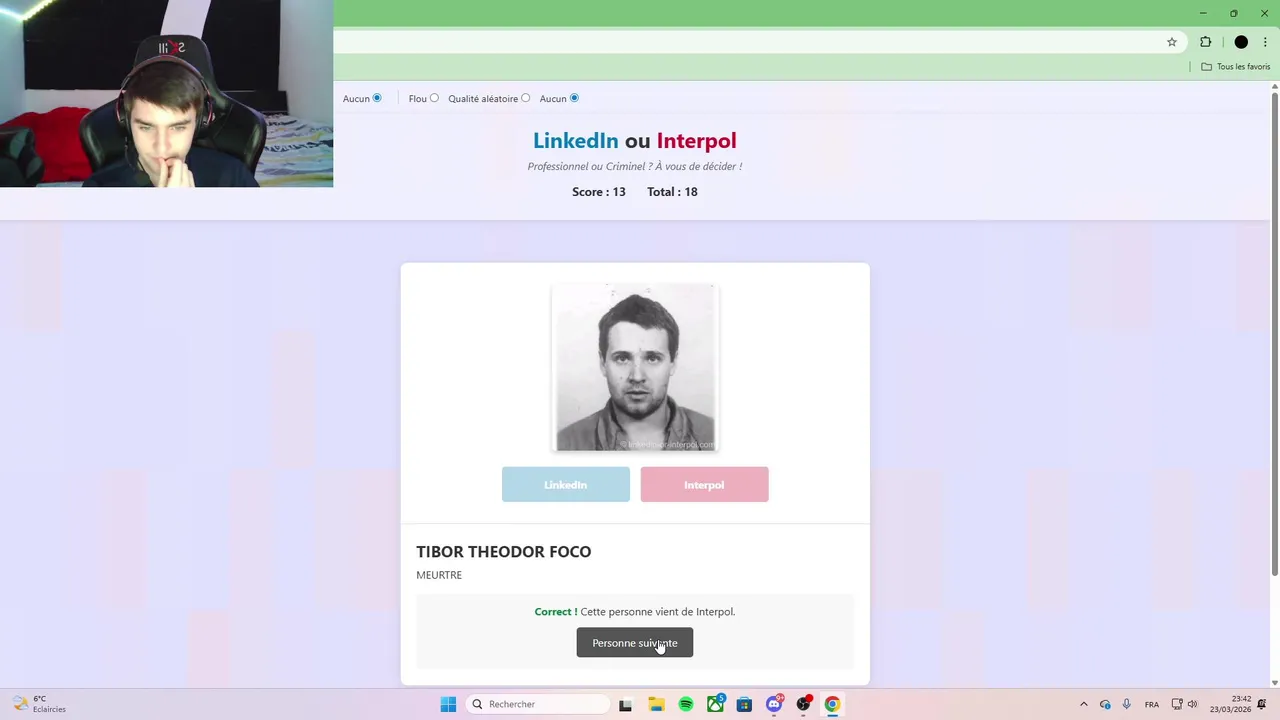1280x720 pixels.
Task: Open network settings tray icon
Action: pos(1177,704)
